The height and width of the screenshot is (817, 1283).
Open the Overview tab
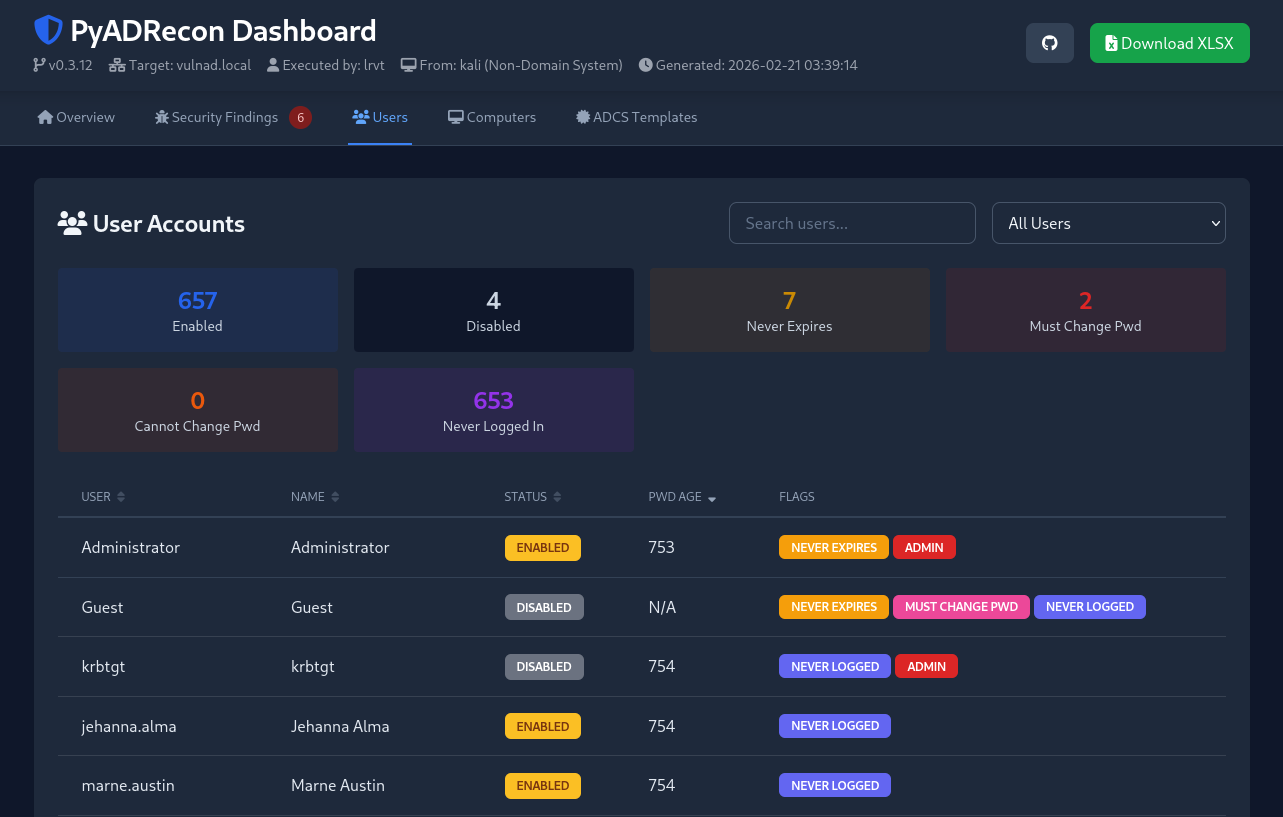[x=76, y=117]
